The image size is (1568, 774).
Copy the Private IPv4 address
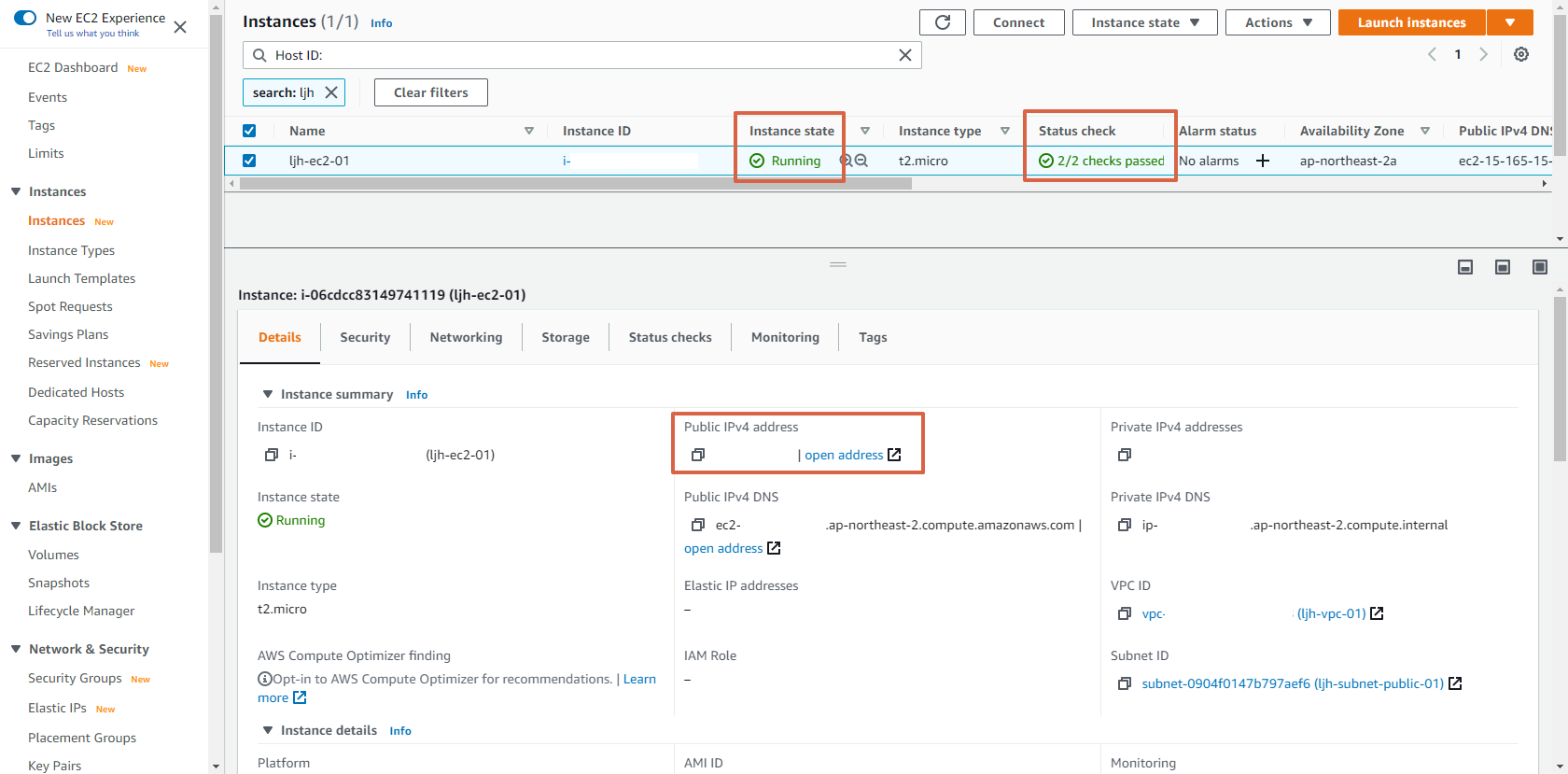pos(1125,455)
